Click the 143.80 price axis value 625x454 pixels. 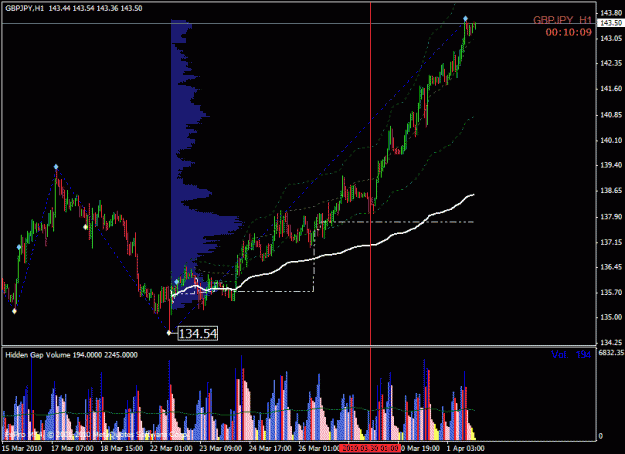click(x=611, y=13)
